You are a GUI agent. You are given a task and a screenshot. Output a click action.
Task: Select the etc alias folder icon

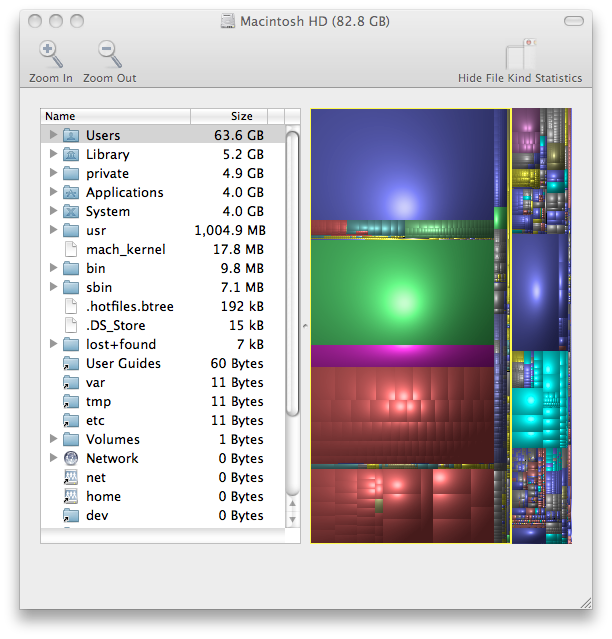pos(71,420)
